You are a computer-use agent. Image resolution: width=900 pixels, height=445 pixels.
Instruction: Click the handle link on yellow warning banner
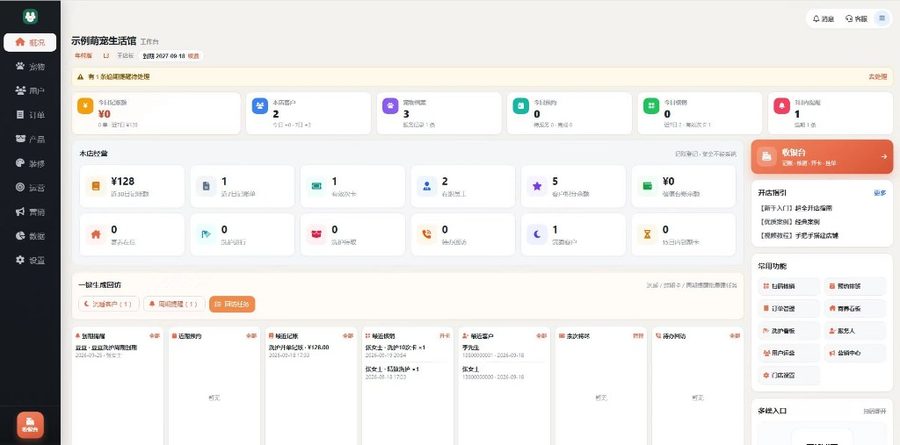pos(877,76)
